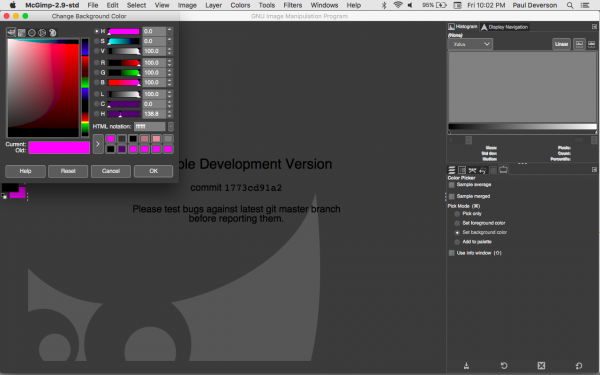The height and width of the screenshot is (375, 600).
Task: Enable the Sample average checkbox
Action: point(452,185)
